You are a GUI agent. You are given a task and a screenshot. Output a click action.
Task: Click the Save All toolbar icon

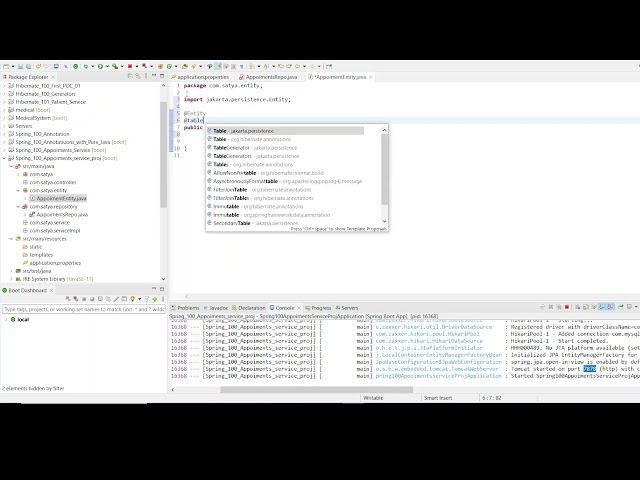[x=29, y=66]
